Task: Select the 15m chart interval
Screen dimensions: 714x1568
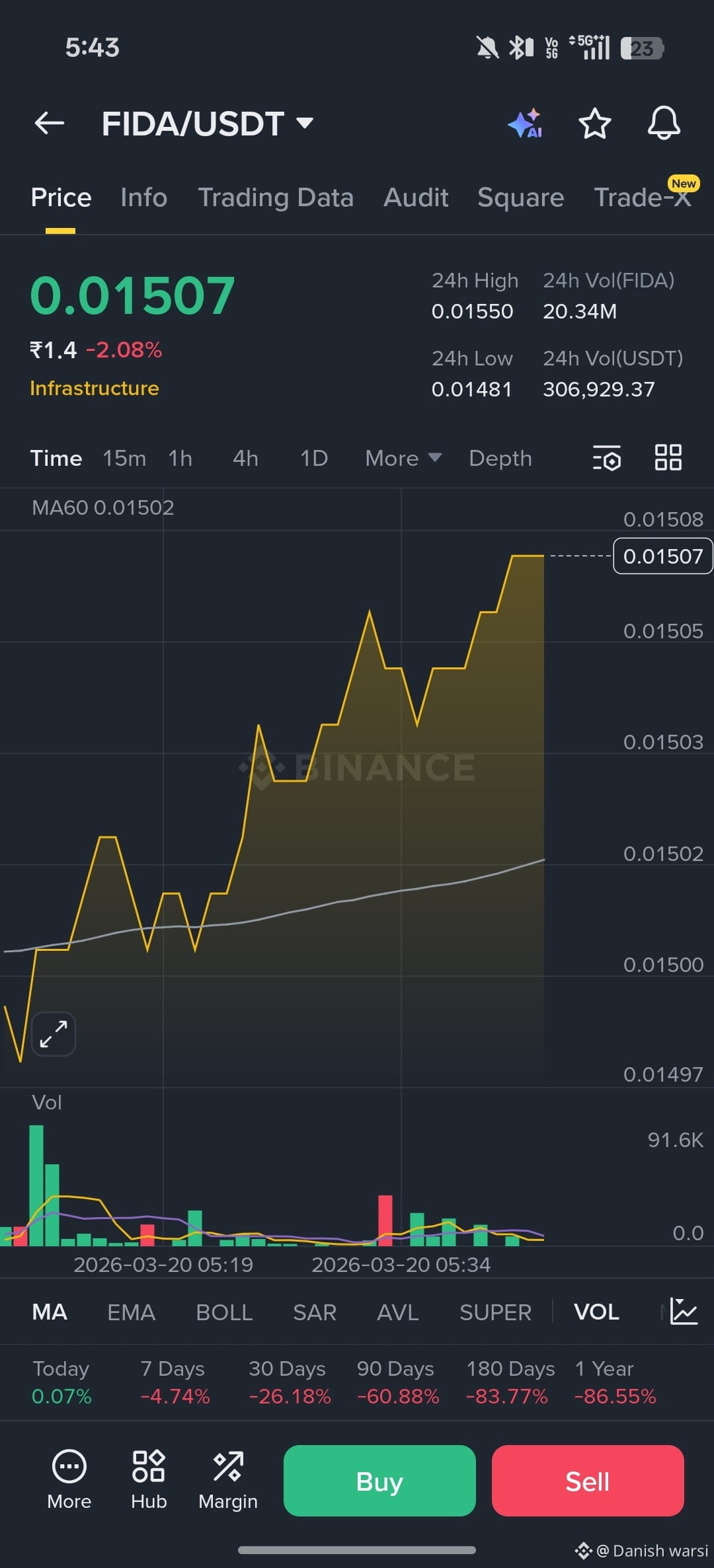Action: [124, 458]
